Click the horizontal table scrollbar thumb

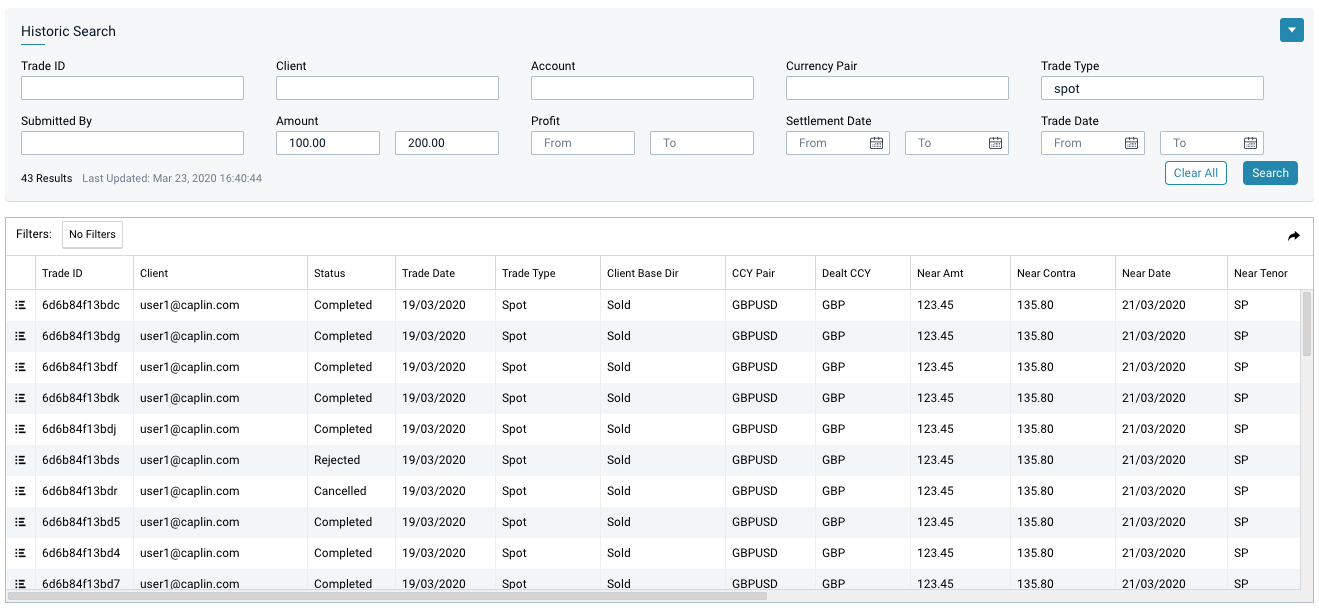(x=389, y=596)
